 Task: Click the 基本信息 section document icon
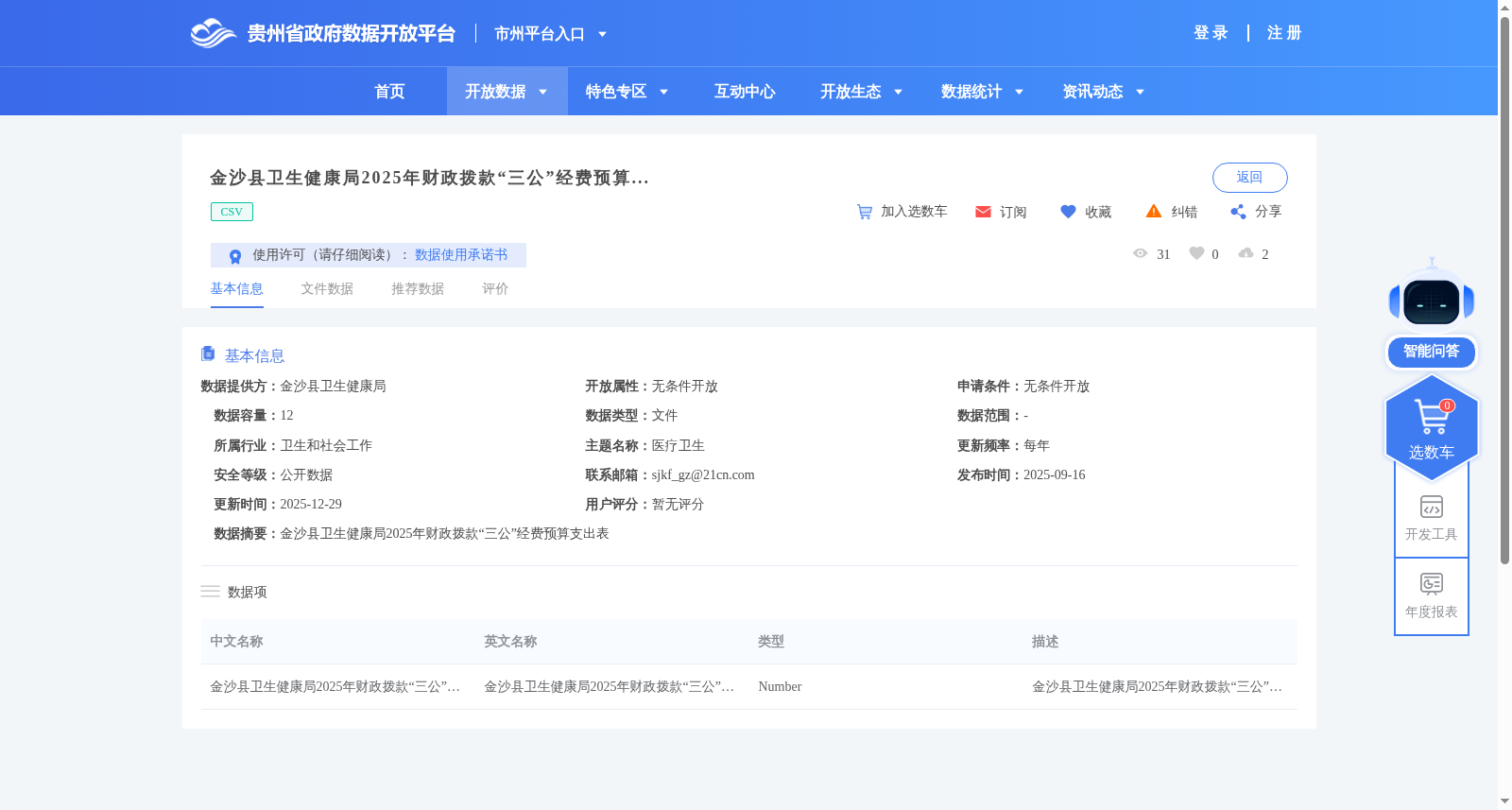pos(208,353)
